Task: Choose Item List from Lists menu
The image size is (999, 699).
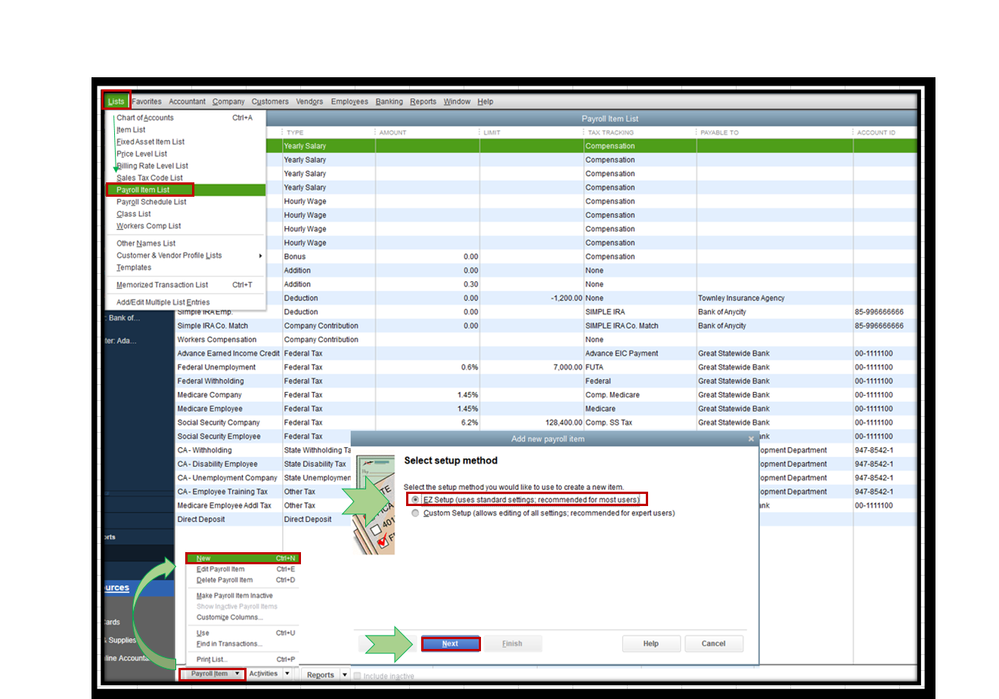Action: coord(185,130)
